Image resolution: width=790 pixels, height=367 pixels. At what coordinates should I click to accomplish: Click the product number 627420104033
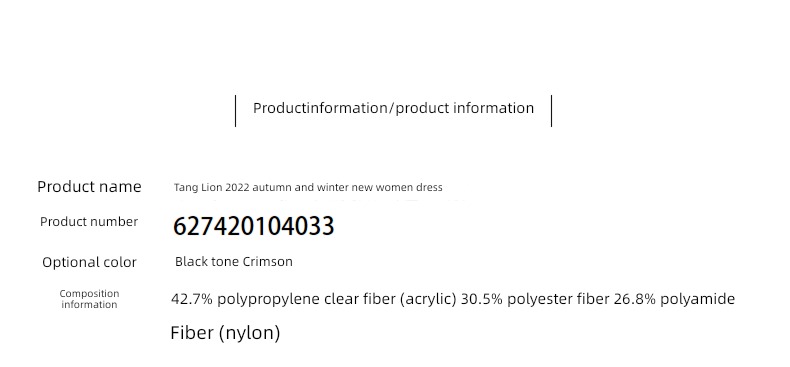[253, 226]
